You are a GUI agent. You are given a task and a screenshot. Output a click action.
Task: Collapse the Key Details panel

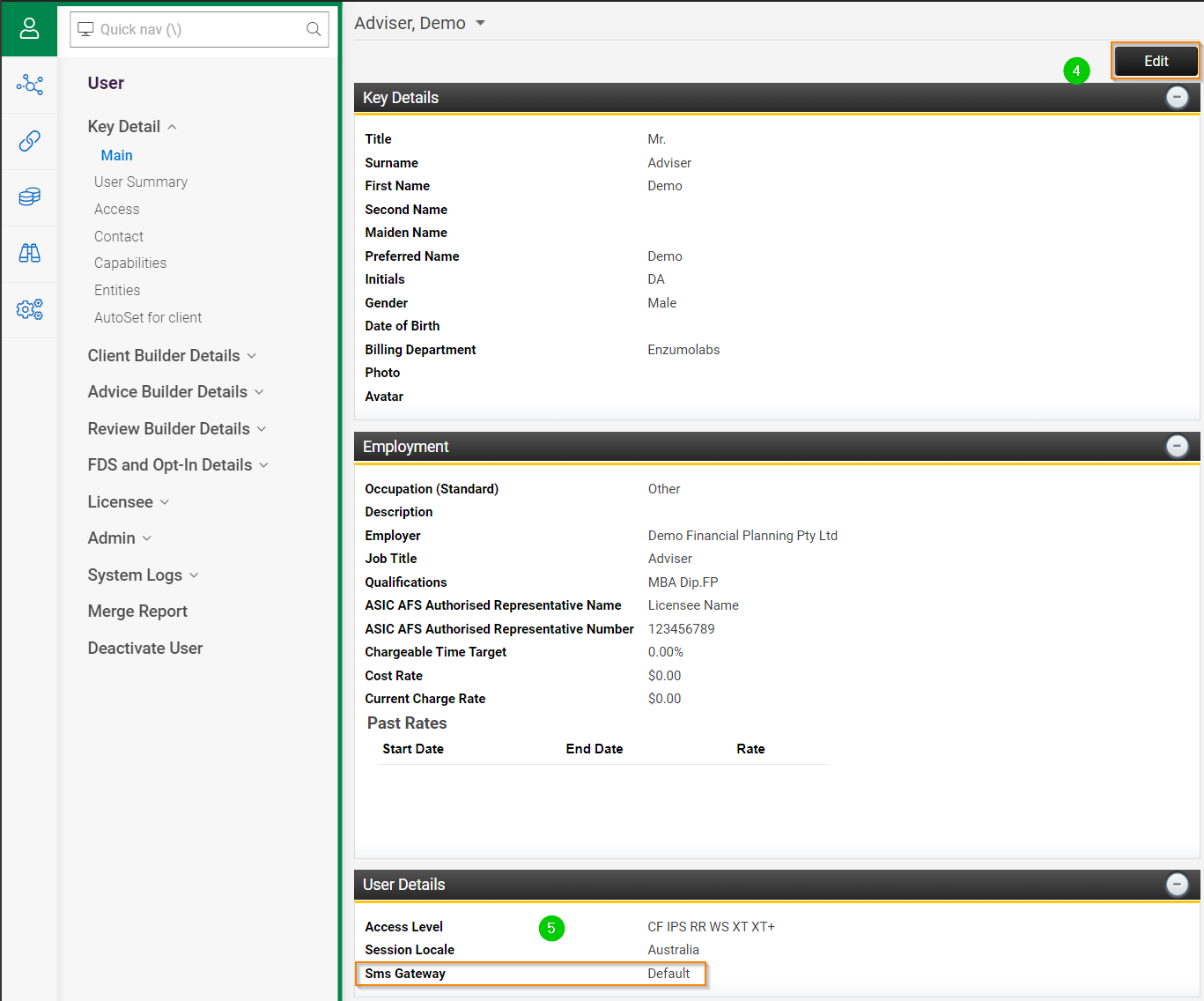(x=1177, y=97)
